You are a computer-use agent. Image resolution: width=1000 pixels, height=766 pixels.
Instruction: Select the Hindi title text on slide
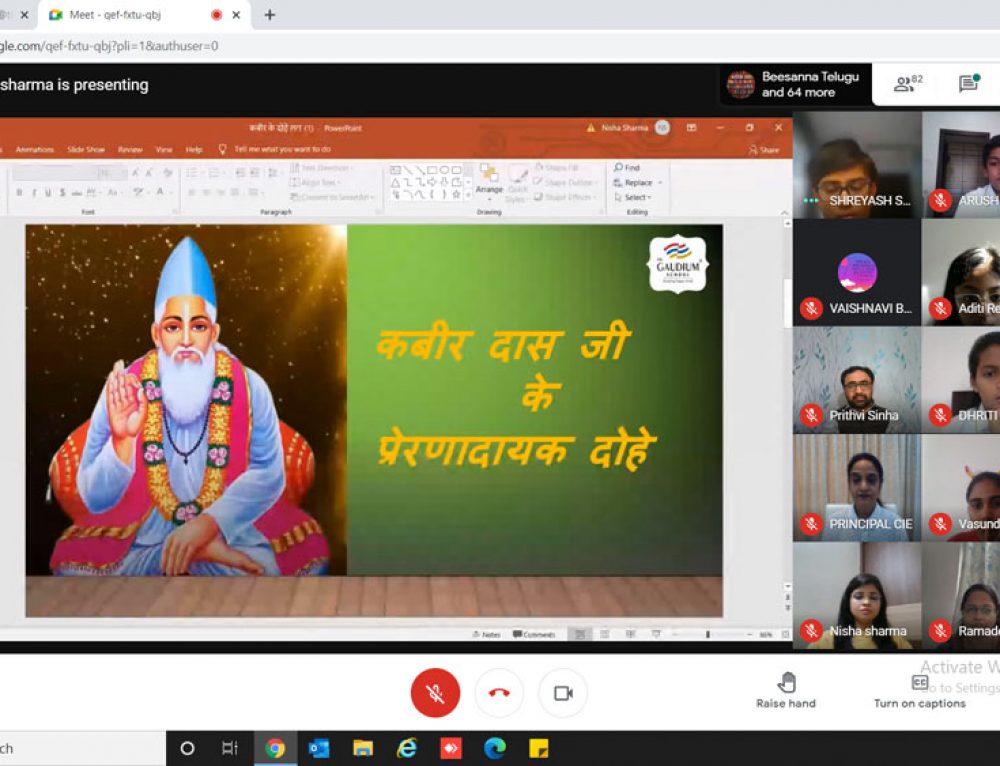(x=515, y=399)
